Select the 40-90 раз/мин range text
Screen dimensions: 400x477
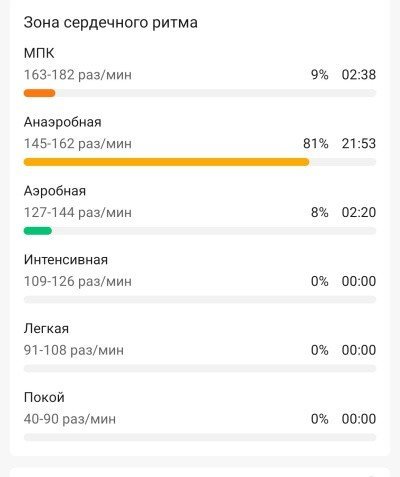pyautogui.click(x=70, y=419)
